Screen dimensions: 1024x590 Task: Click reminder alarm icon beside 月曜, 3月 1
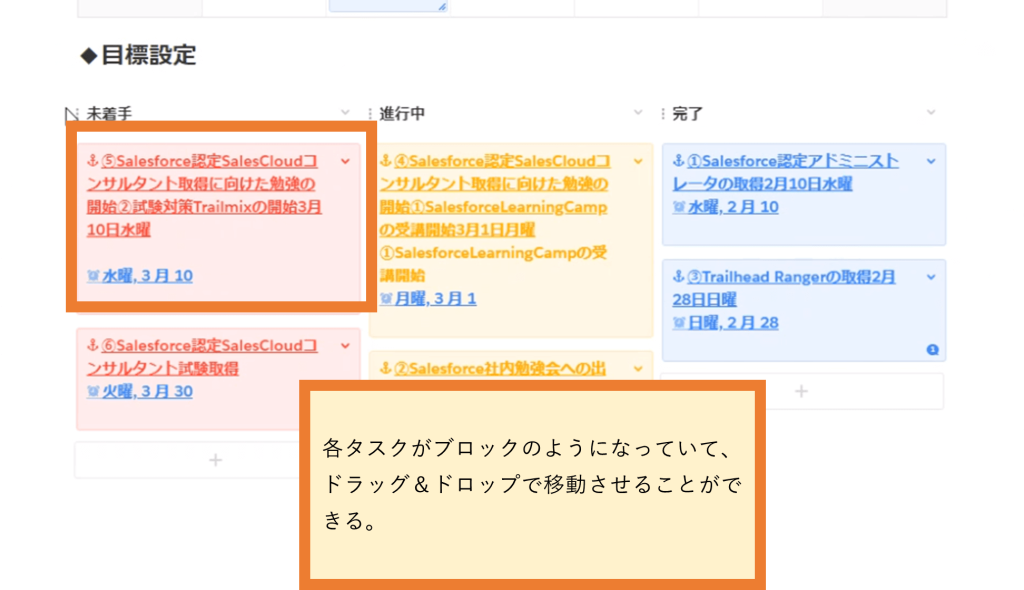pos(386,299)
